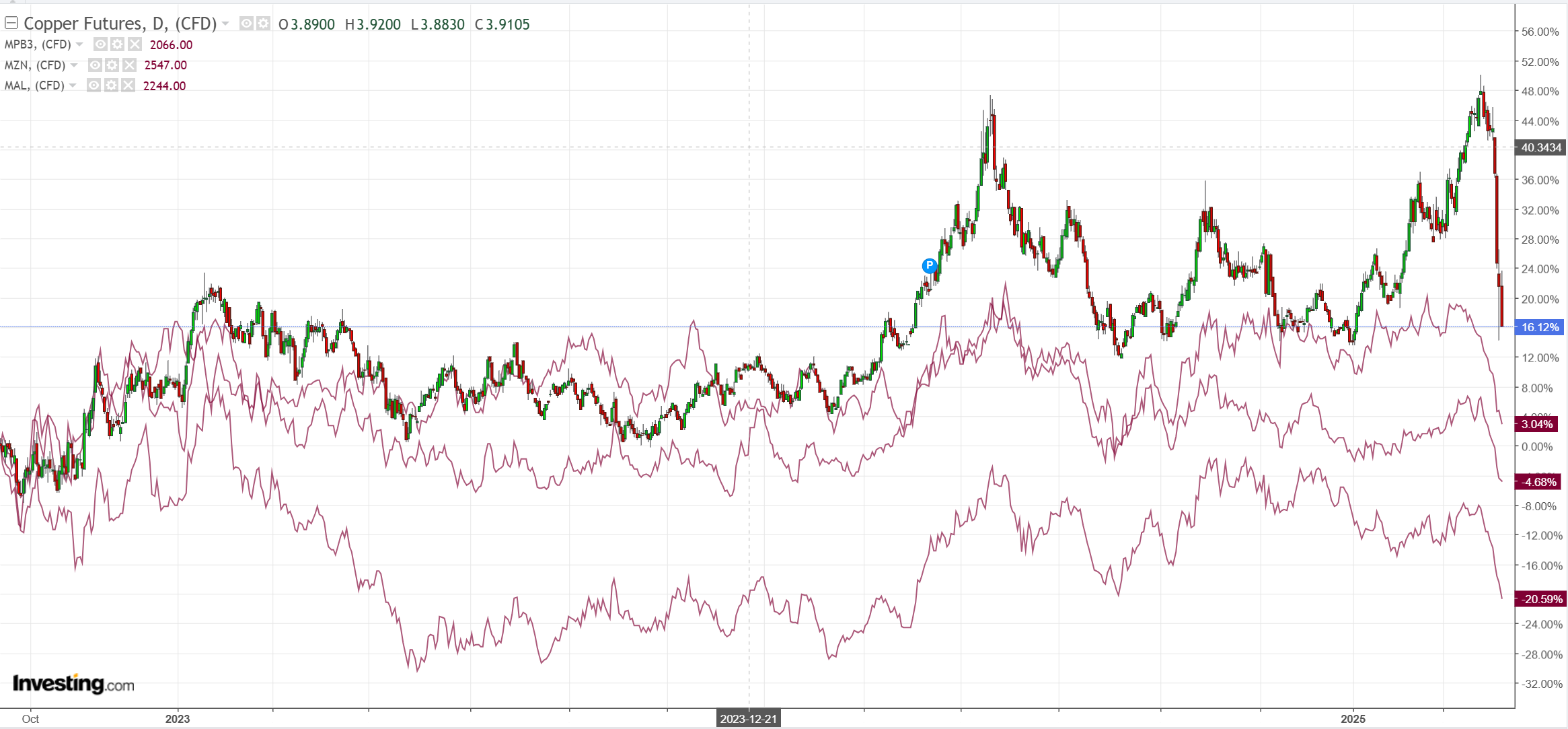Open MPB3 legend dropdown arrow
This screenshot has width=1568, height=729.
[x=79, y=44]
